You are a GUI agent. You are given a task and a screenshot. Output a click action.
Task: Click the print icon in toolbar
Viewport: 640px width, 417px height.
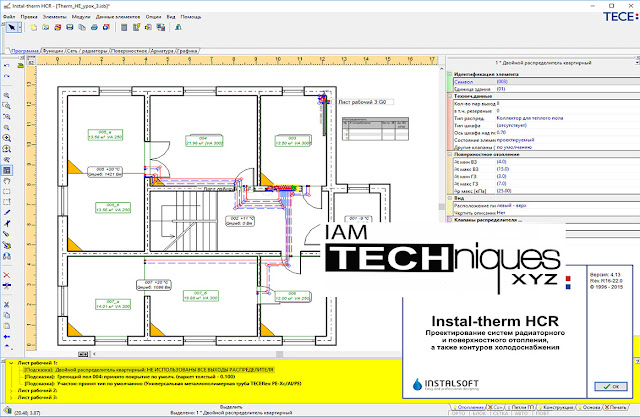pos(94,27)
